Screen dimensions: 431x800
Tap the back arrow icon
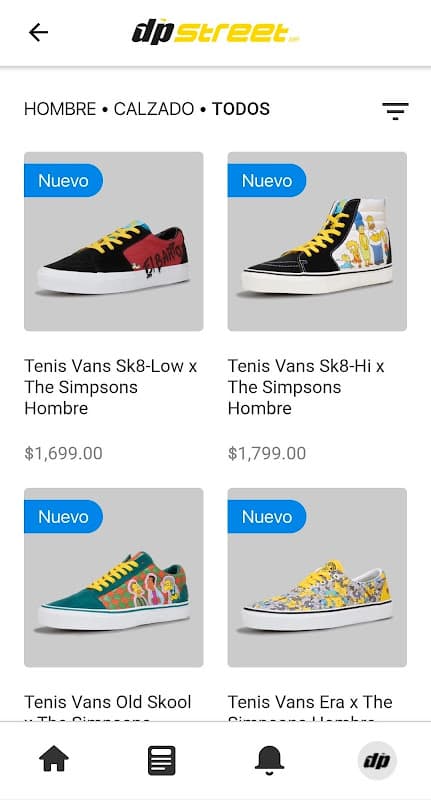tap(38, 33)
